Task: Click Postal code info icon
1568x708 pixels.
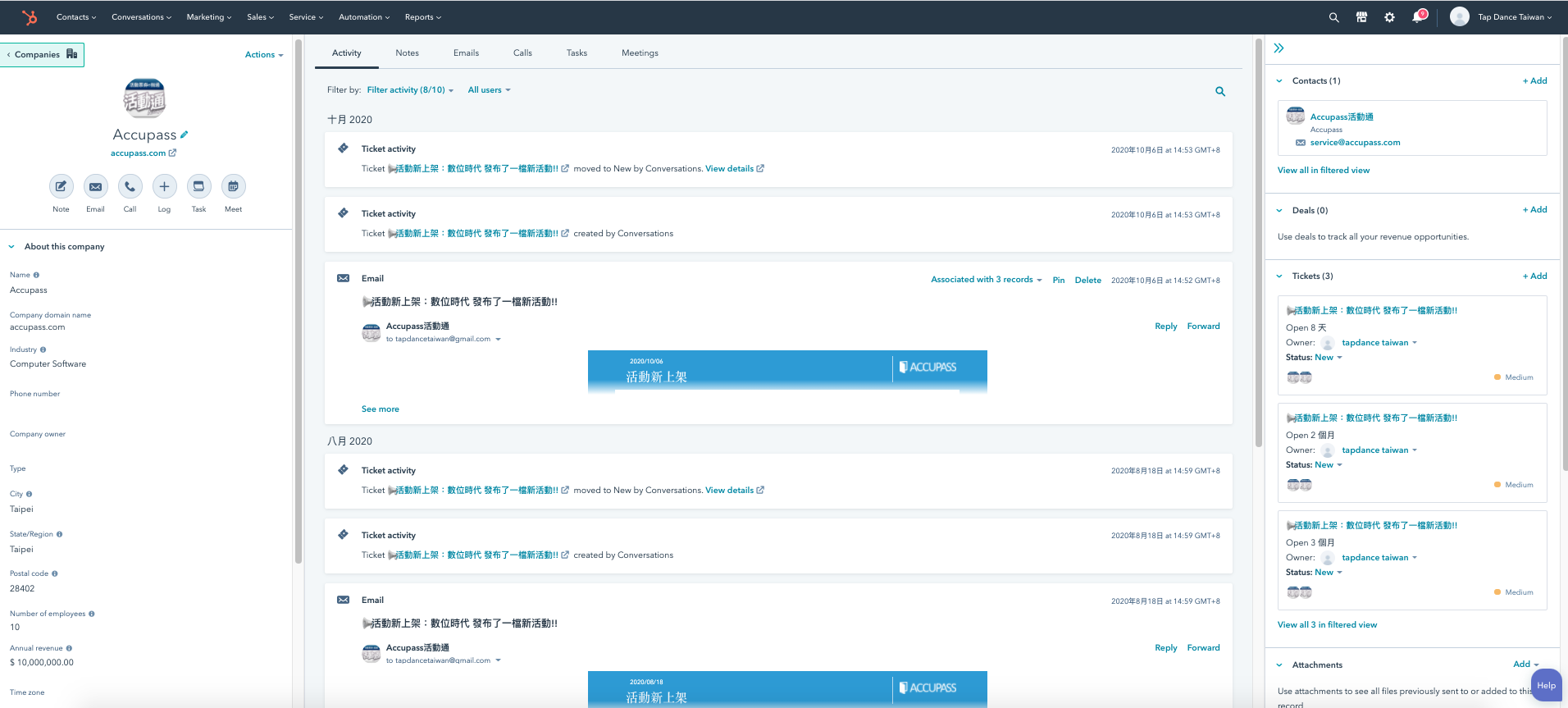Action: 54,573
